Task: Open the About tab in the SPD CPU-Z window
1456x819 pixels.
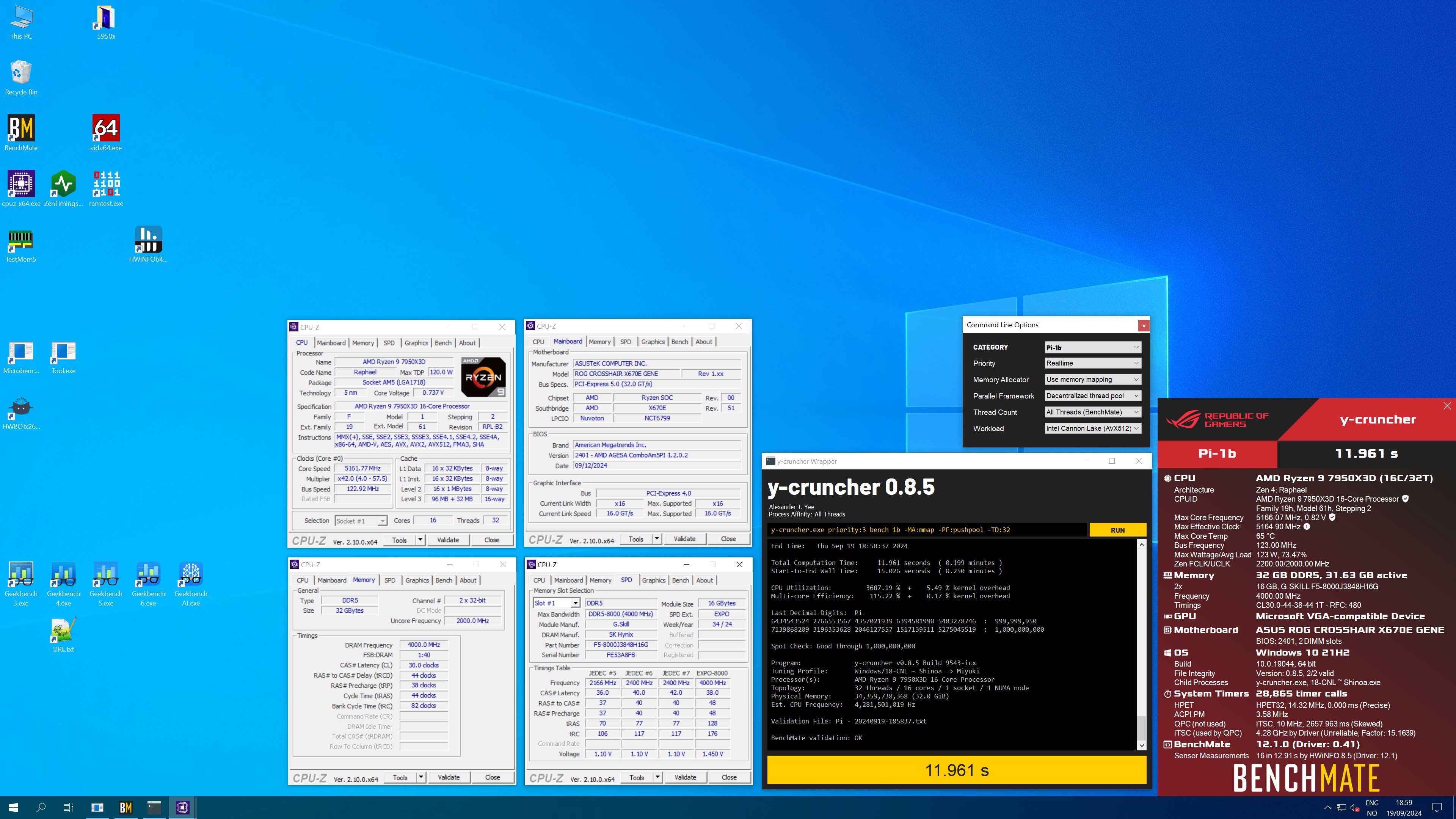Action: [x=704, y=580]
